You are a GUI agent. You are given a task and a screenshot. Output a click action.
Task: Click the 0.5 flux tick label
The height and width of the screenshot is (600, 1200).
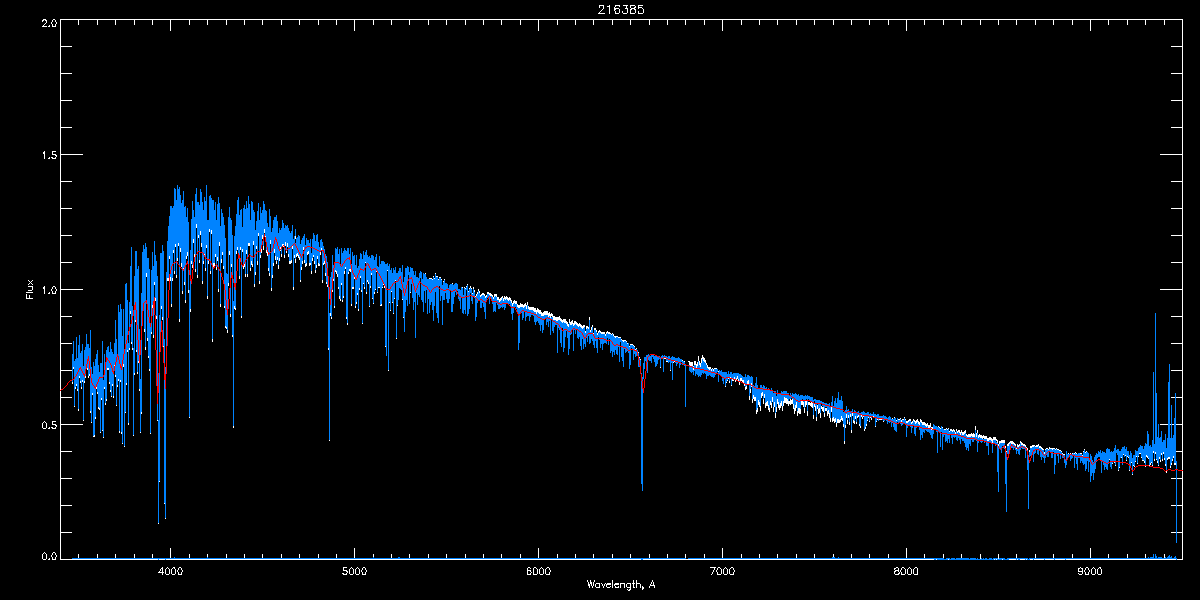(x=47, y=424)
